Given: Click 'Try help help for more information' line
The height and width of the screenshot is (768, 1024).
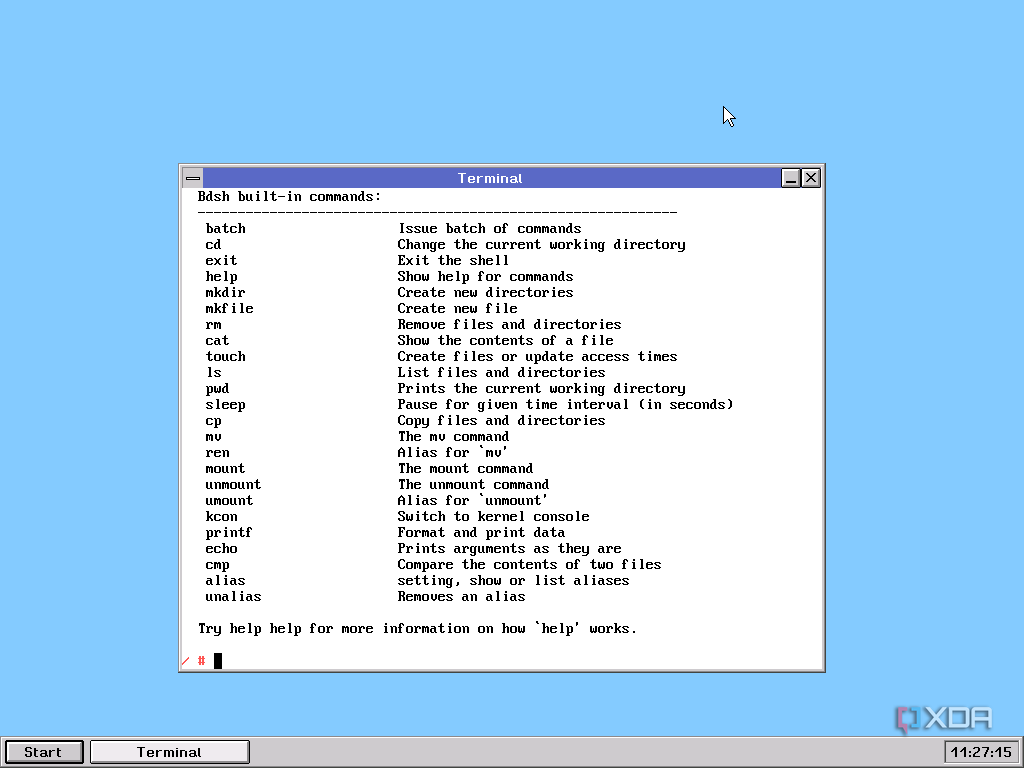Looking at the screenshot, I should pos(417,629).
